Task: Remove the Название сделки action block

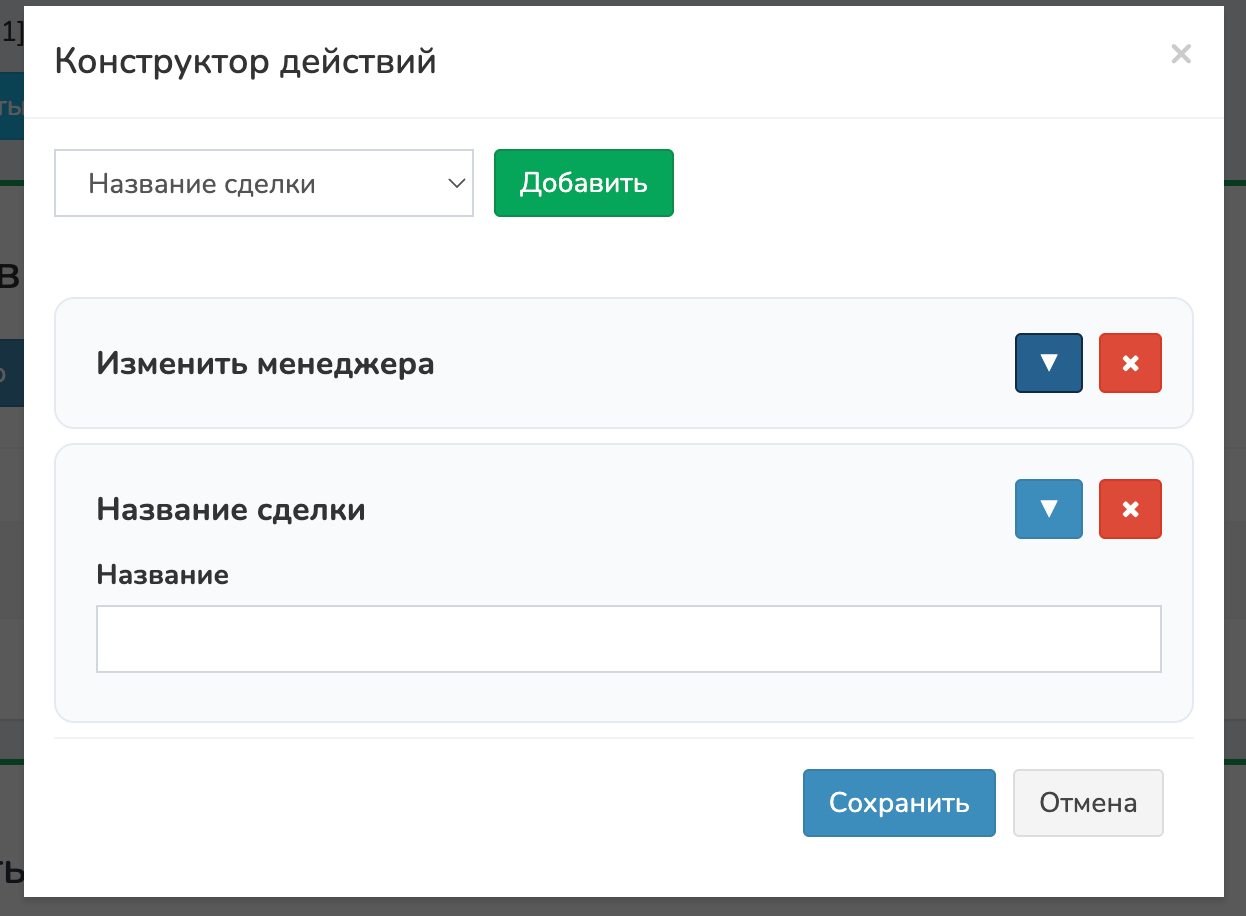Action: (x=1130, y=509)
